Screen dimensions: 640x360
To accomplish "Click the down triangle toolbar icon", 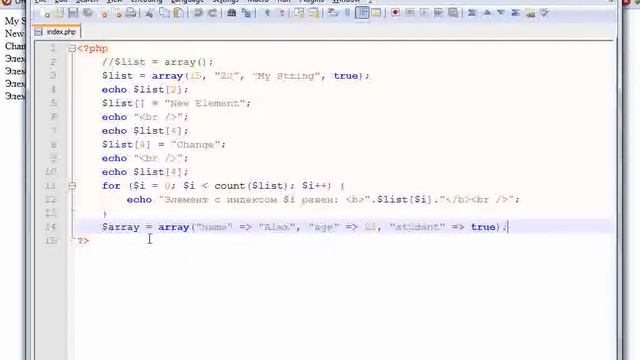I will (501, 13).
